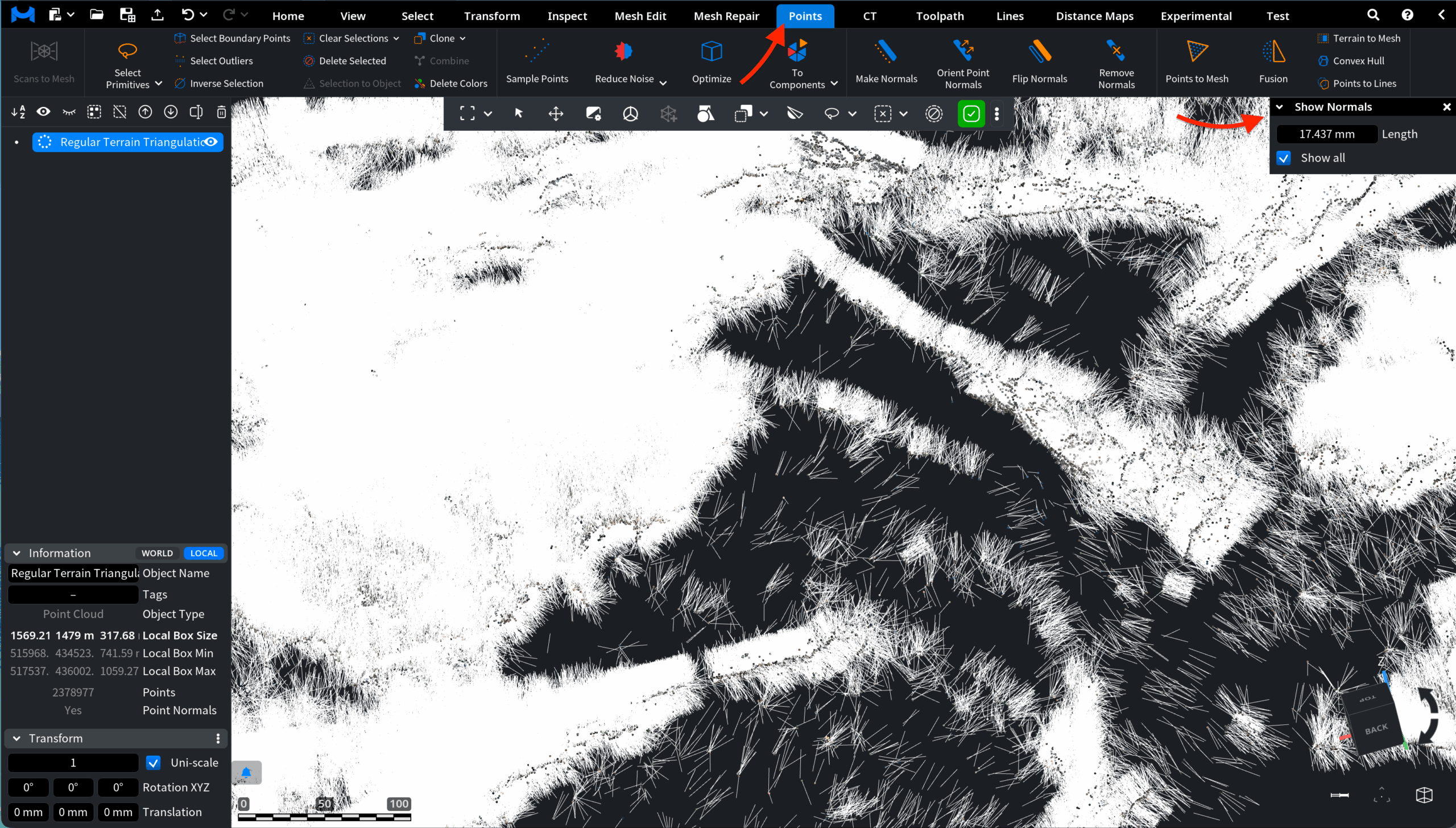Open the undo history dropdown arrow
Viewport: 1456px width, 828px height.
pos(204,15)
